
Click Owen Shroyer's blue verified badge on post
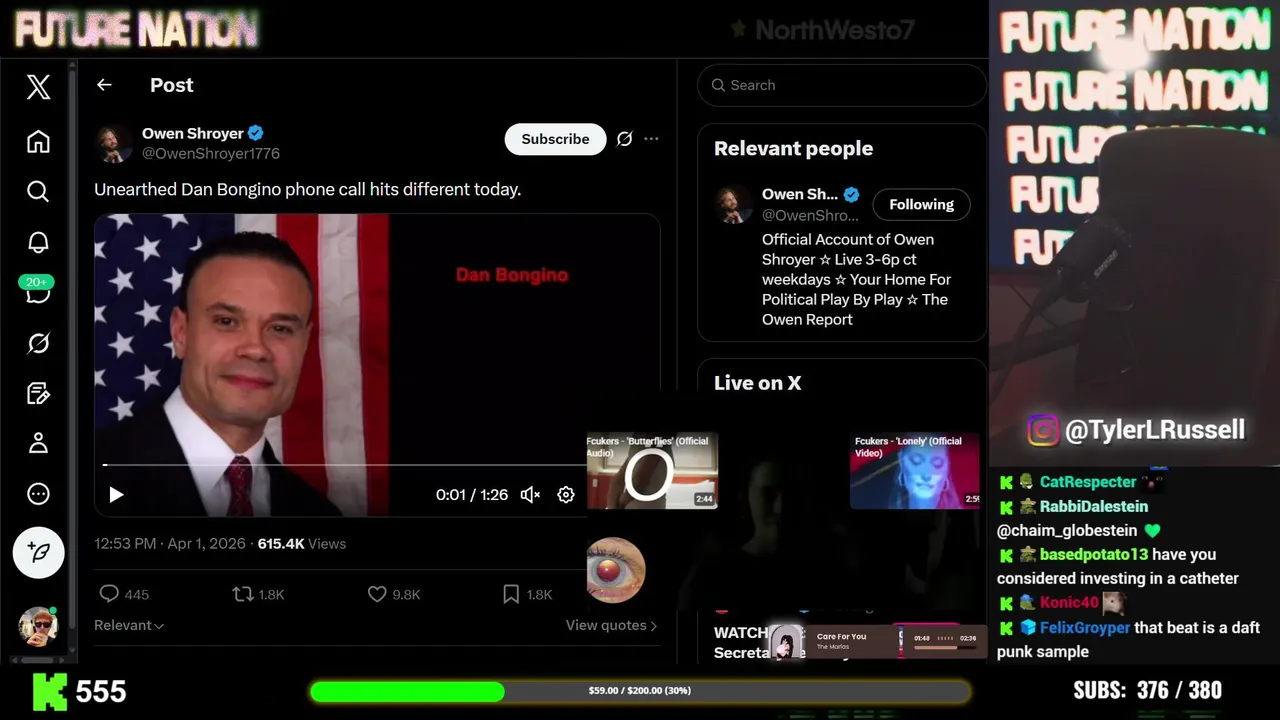[x=256, y=133]
